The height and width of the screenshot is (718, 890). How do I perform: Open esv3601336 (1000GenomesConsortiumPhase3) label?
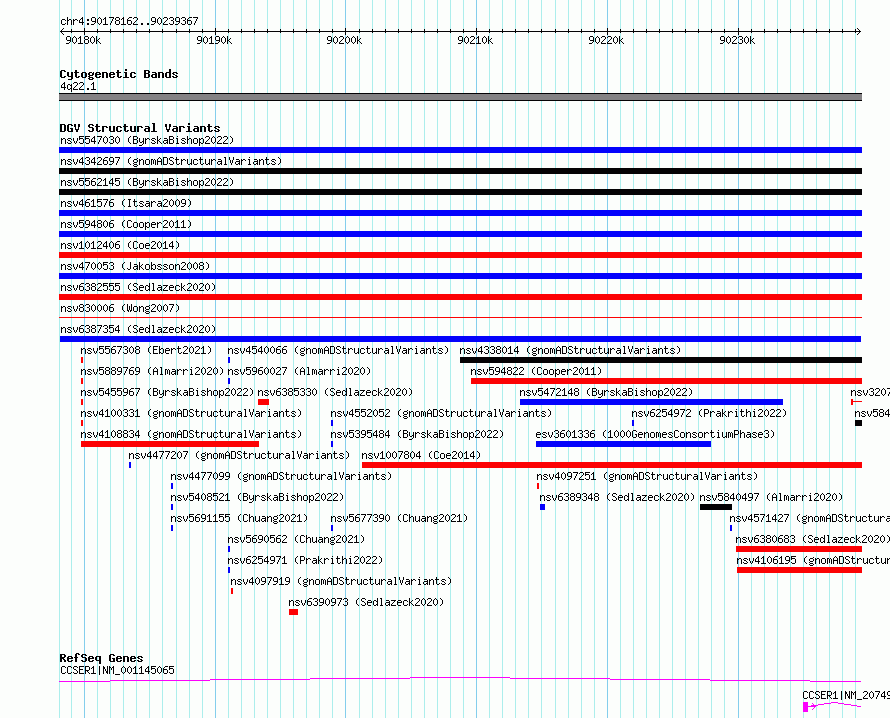[x=655, y=434]
